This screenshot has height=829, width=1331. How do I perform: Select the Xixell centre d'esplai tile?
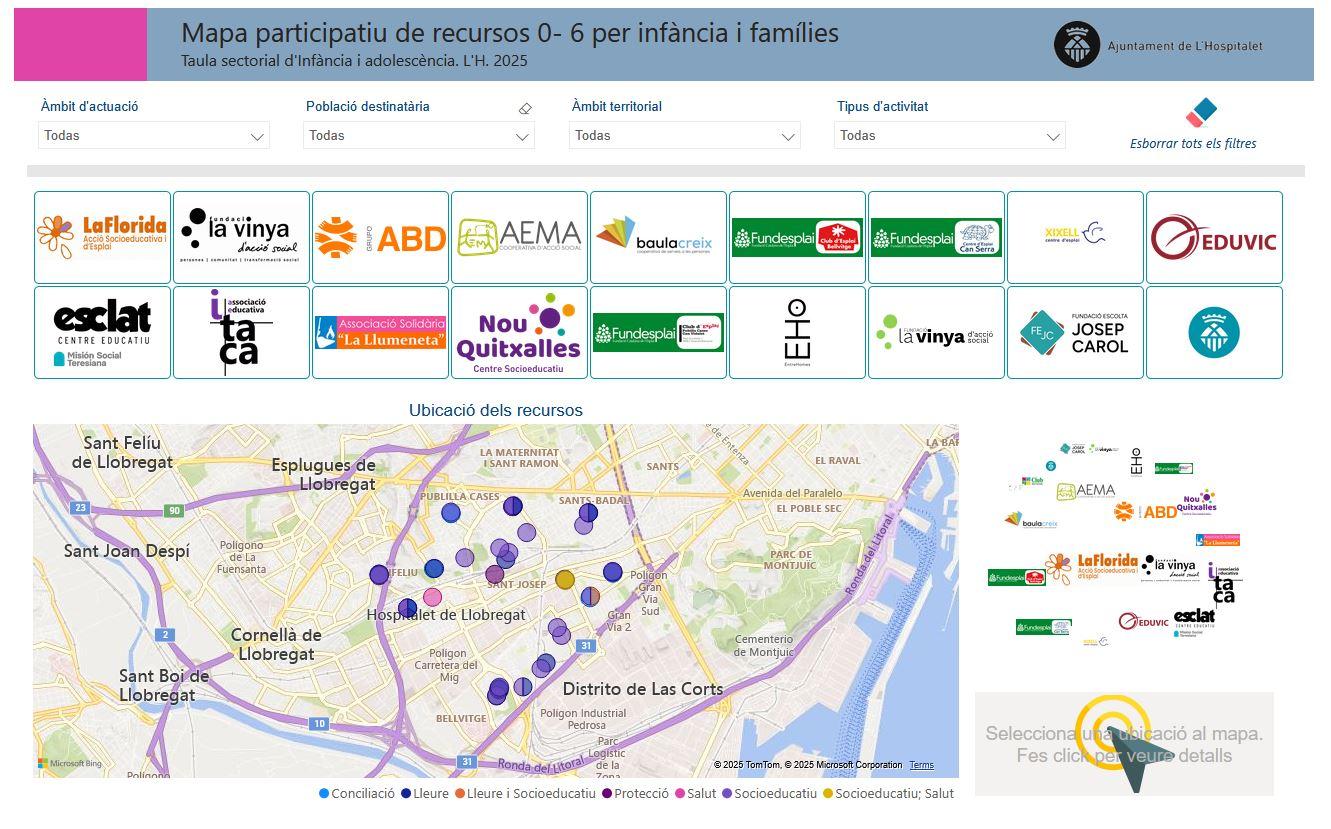coord(1075,237)
